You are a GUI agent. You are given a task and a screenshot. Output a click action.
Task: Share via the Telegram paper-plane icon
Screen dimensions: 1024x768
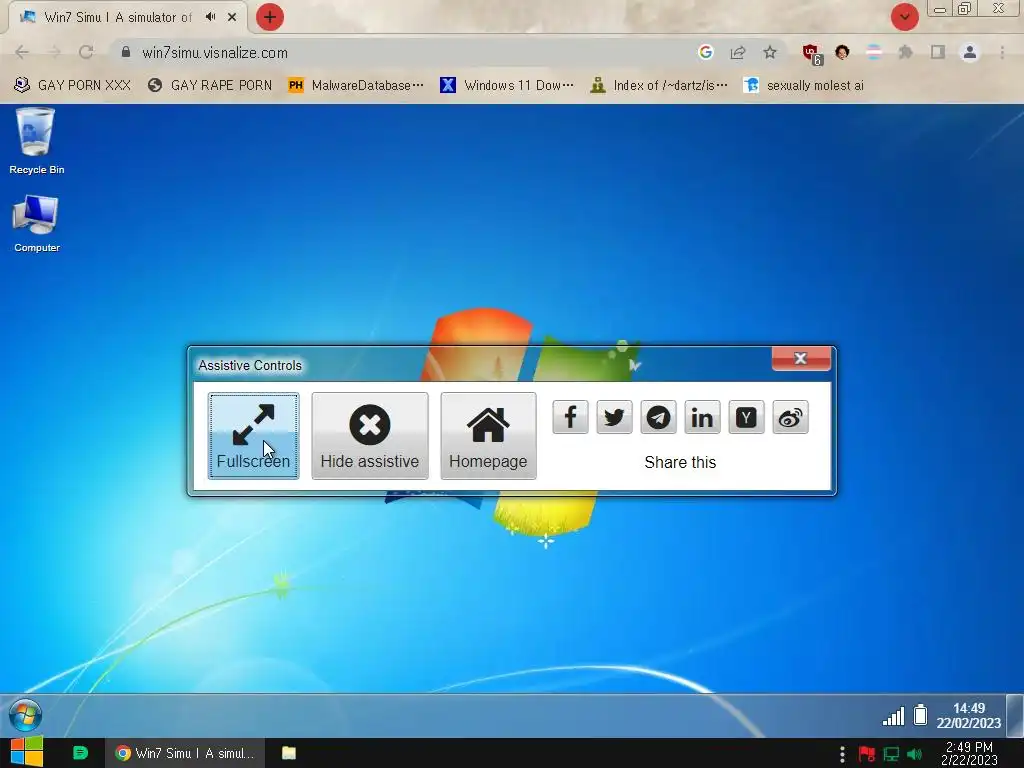pyautogui.click(x=658, y=417)
